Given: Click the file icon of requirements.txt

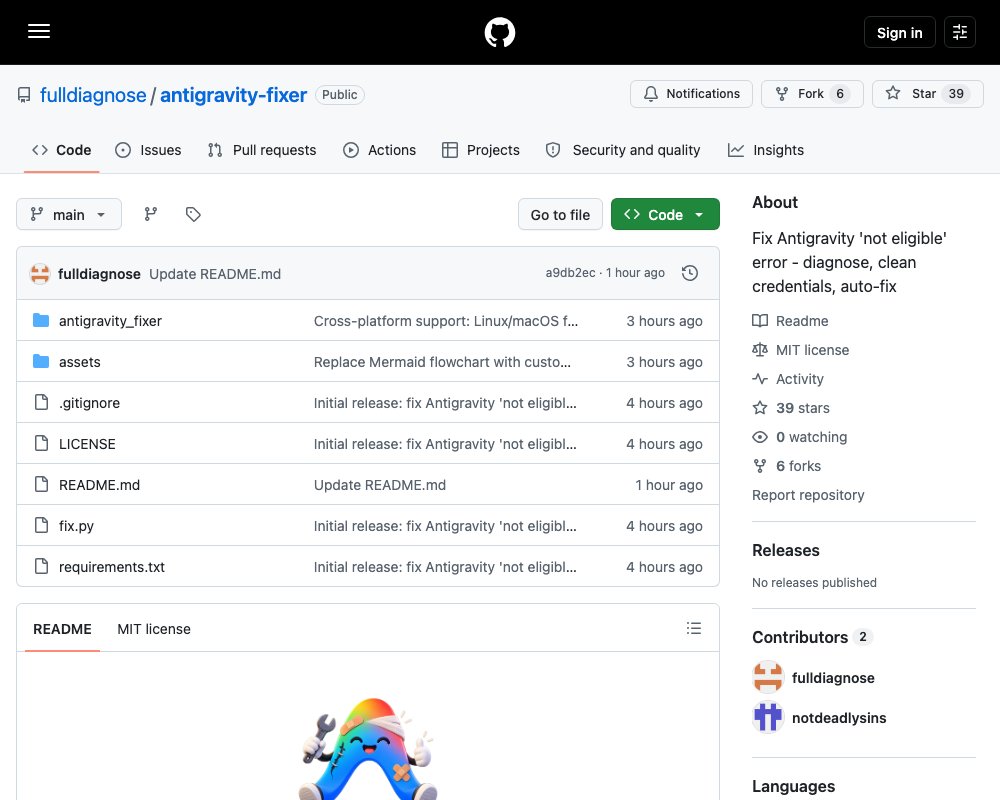Looking at the screenshot, I should (x=41, y=567).
